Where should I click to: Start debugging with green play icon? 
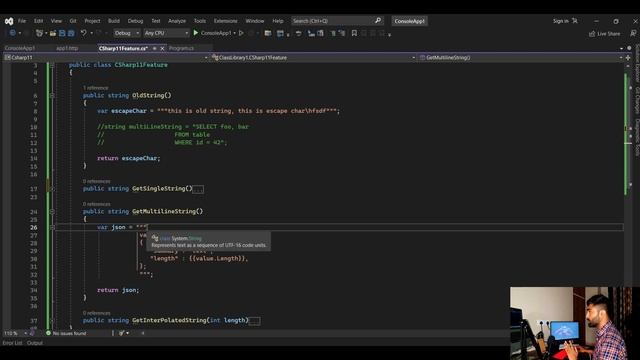196,33
